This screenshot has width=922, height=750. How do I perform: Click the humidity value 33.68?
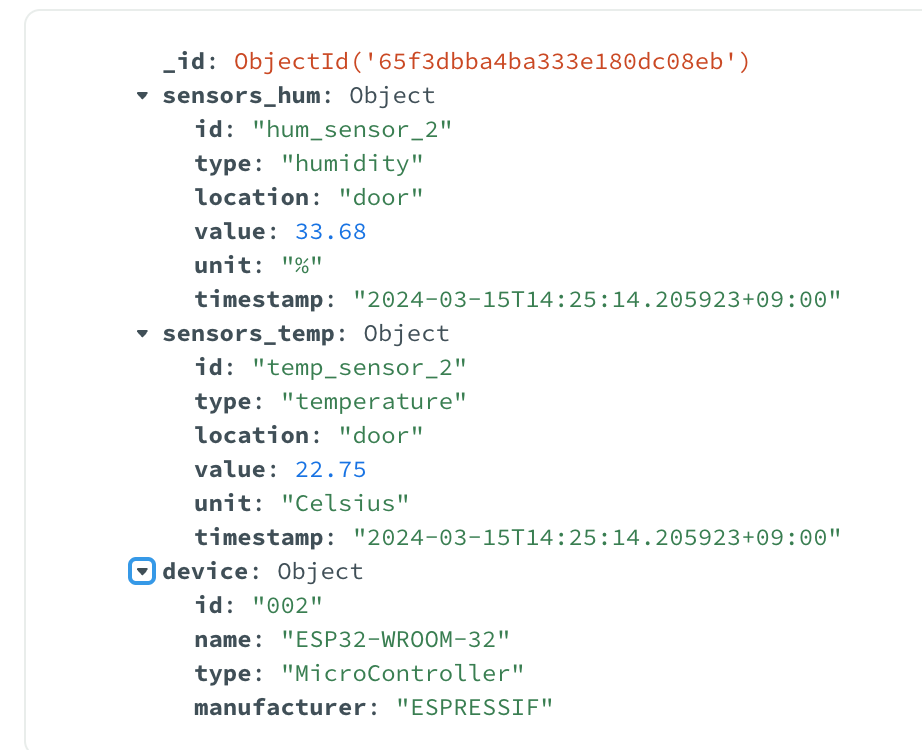point(331,232)
